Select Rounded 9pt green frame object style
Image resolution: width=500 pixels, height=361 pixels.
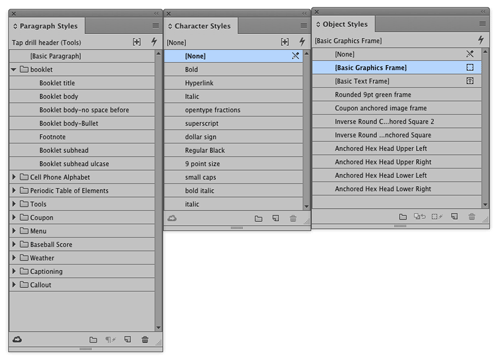point(397,95)
